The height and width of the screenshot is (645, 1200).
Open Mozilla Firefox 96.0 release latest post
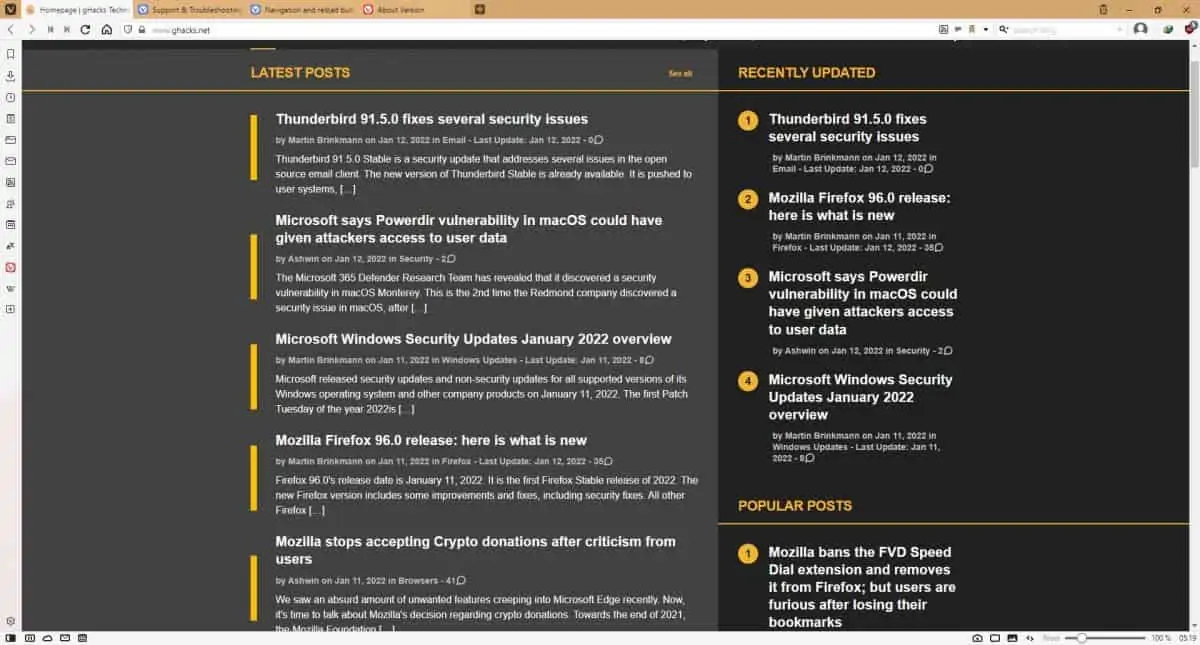tap(431, 440)
